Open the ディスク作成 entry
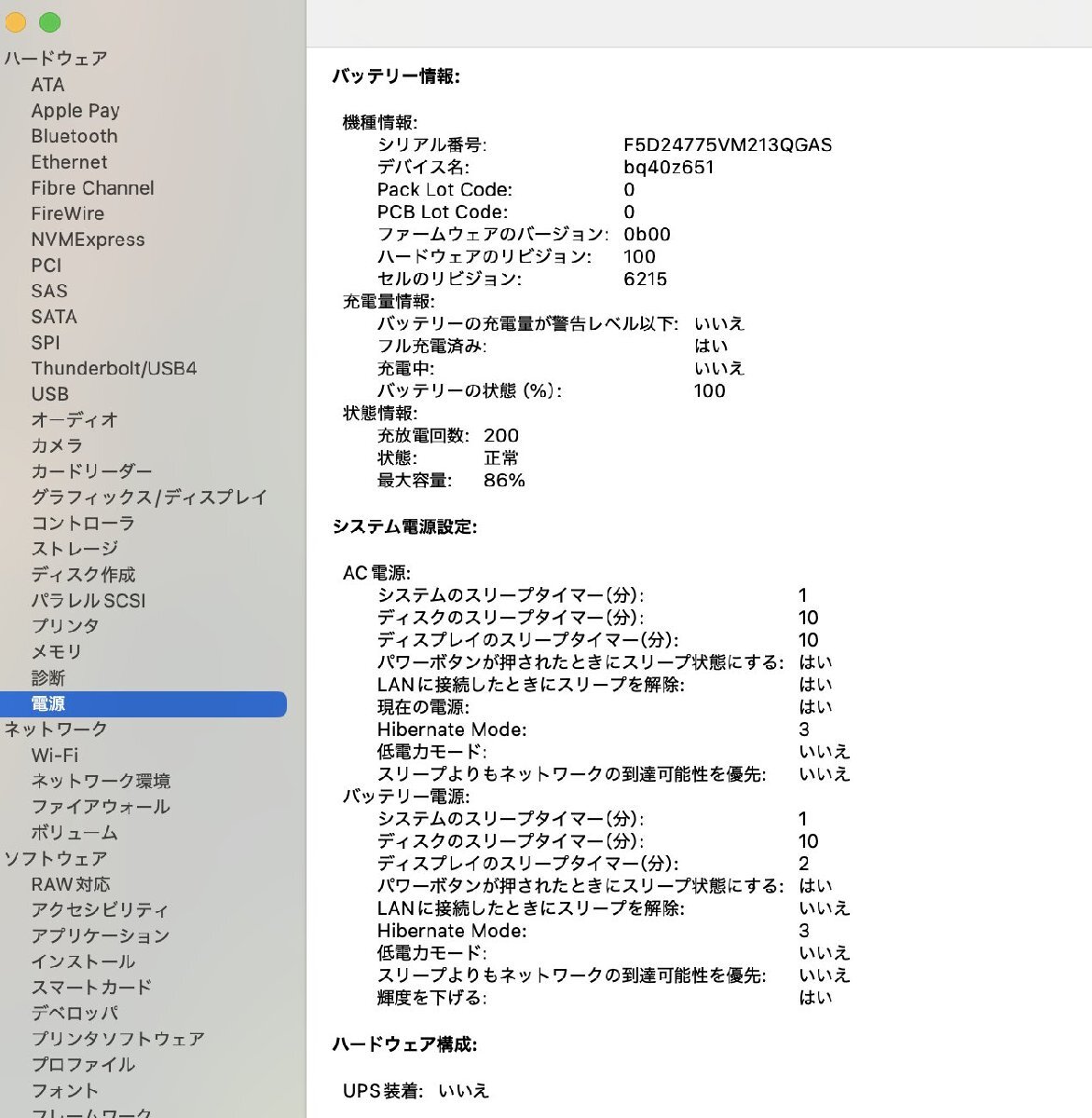This screenshot has height=1118, width=1092. (x=83, y=575)
